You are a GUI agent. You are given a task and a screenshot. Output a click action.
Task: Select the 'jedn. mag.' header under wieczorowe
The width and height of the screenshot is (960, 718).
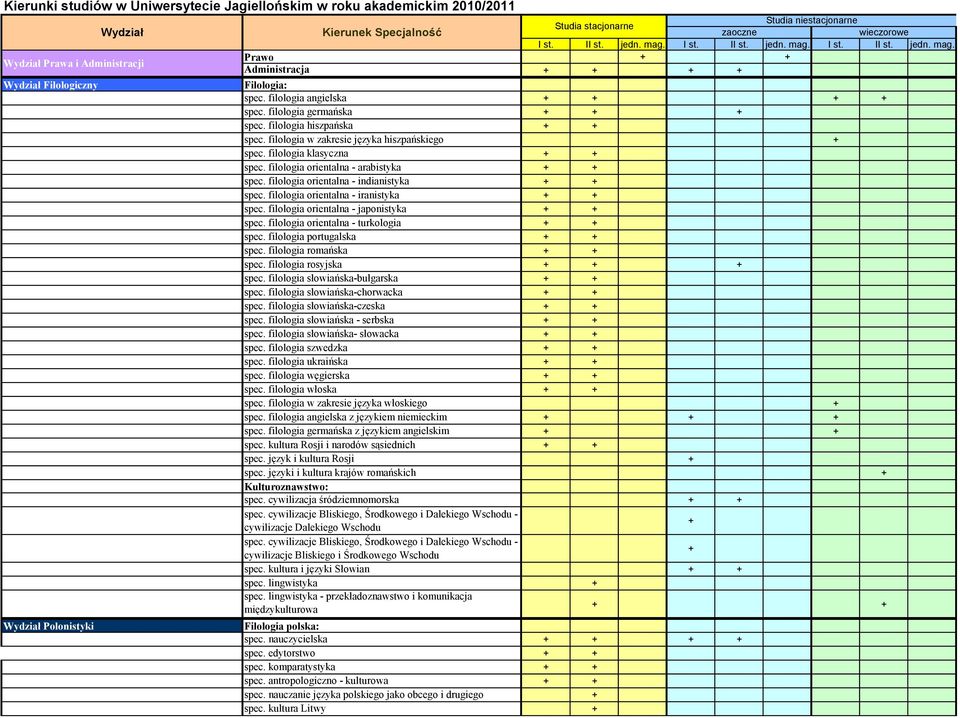[x=932, y=45]
